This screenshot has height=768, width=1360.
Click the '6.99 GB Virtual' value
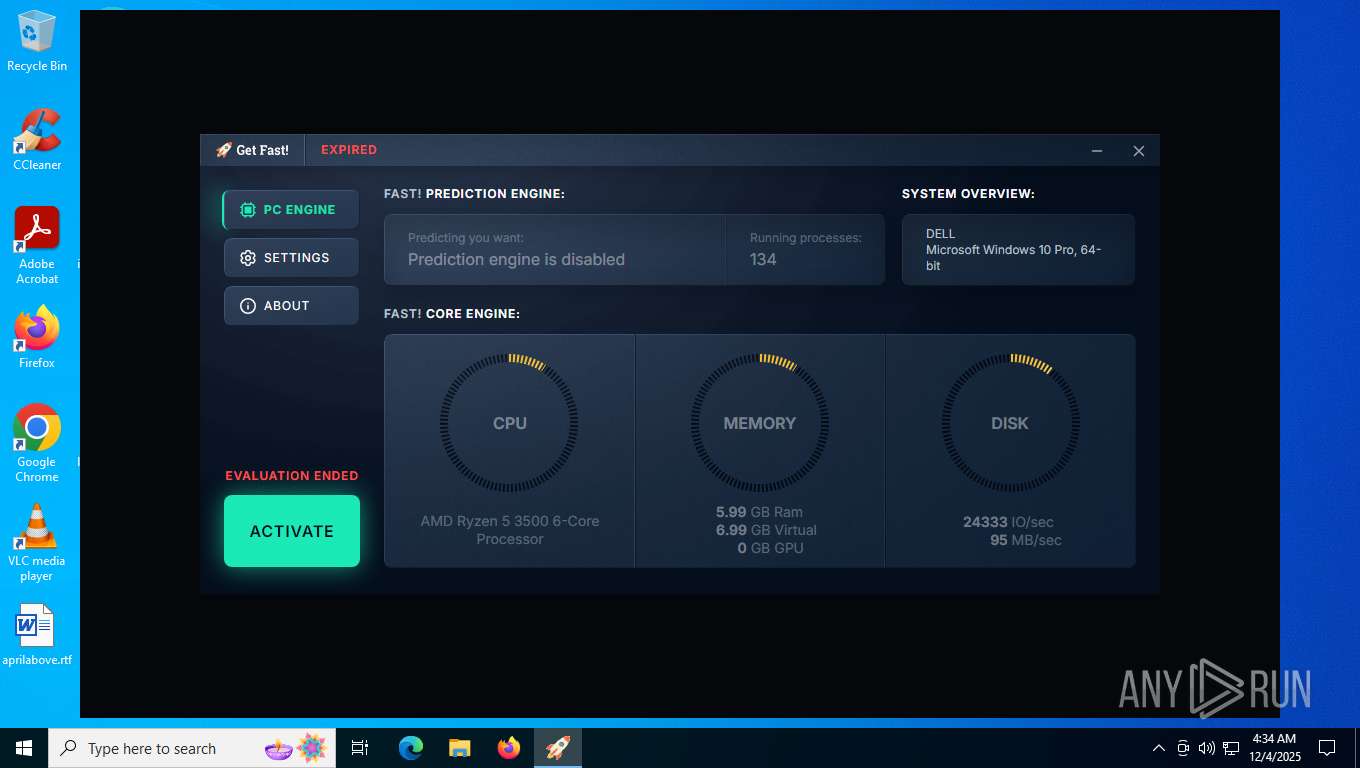pos(766,530)
